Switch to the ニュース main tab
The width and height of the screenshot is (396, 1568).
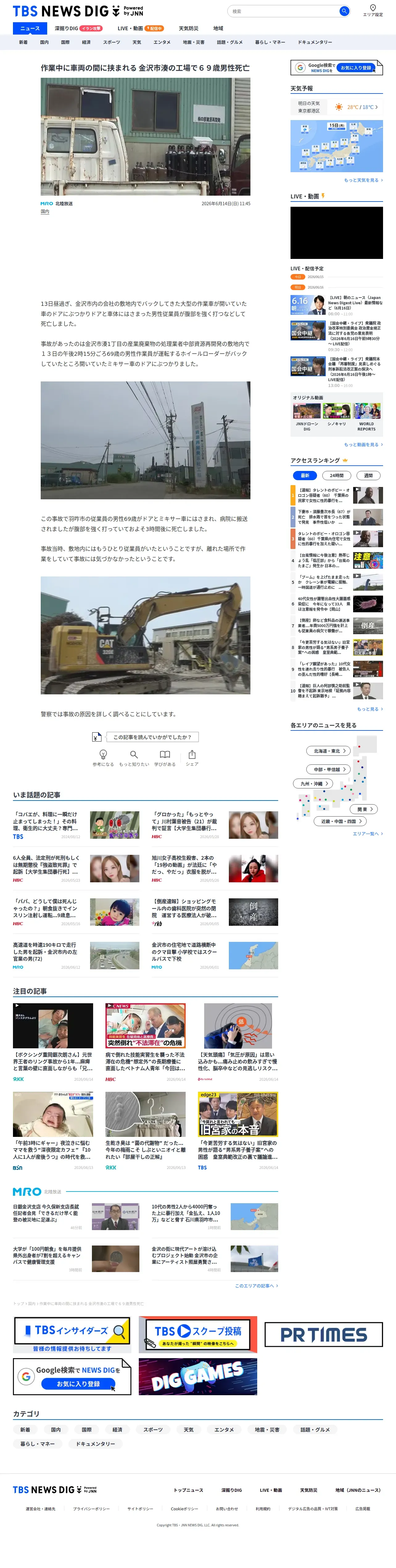coord(30,28)
